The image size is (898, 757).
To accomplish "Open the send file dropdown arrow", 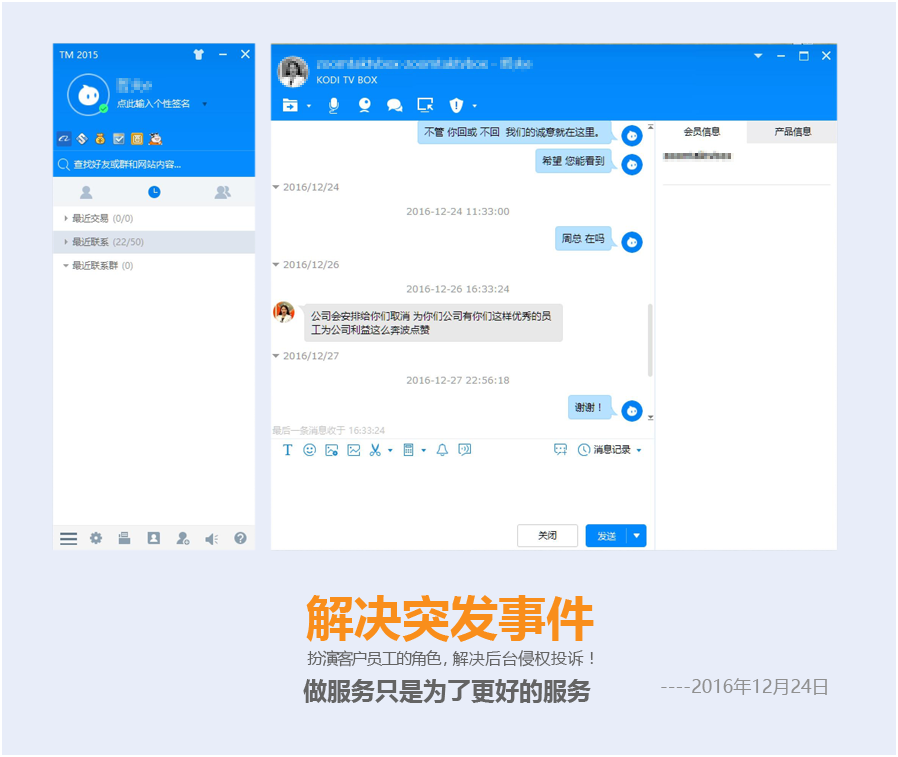I will click(309, 106).
